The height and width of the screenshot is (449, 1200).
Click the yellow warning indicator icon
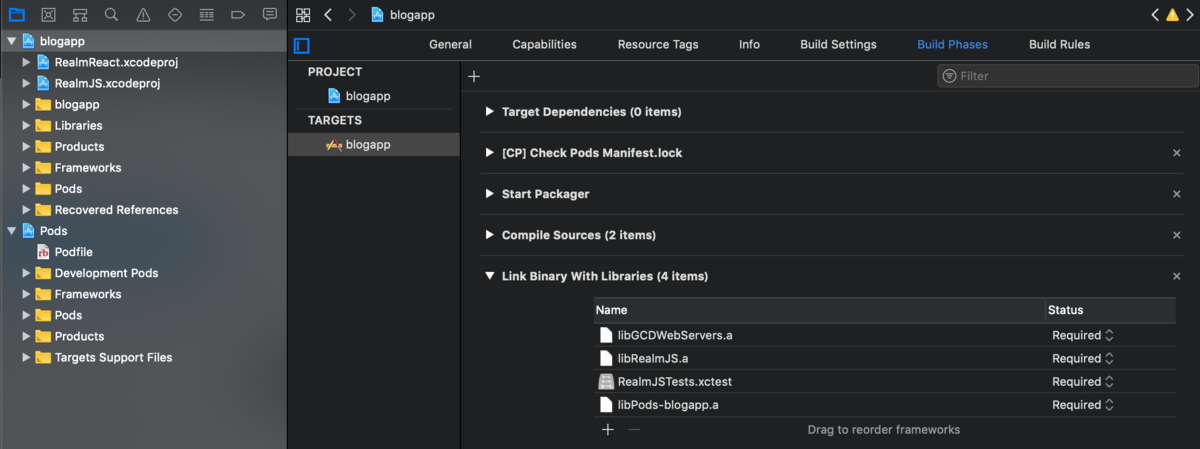[x=1172, y=15]
